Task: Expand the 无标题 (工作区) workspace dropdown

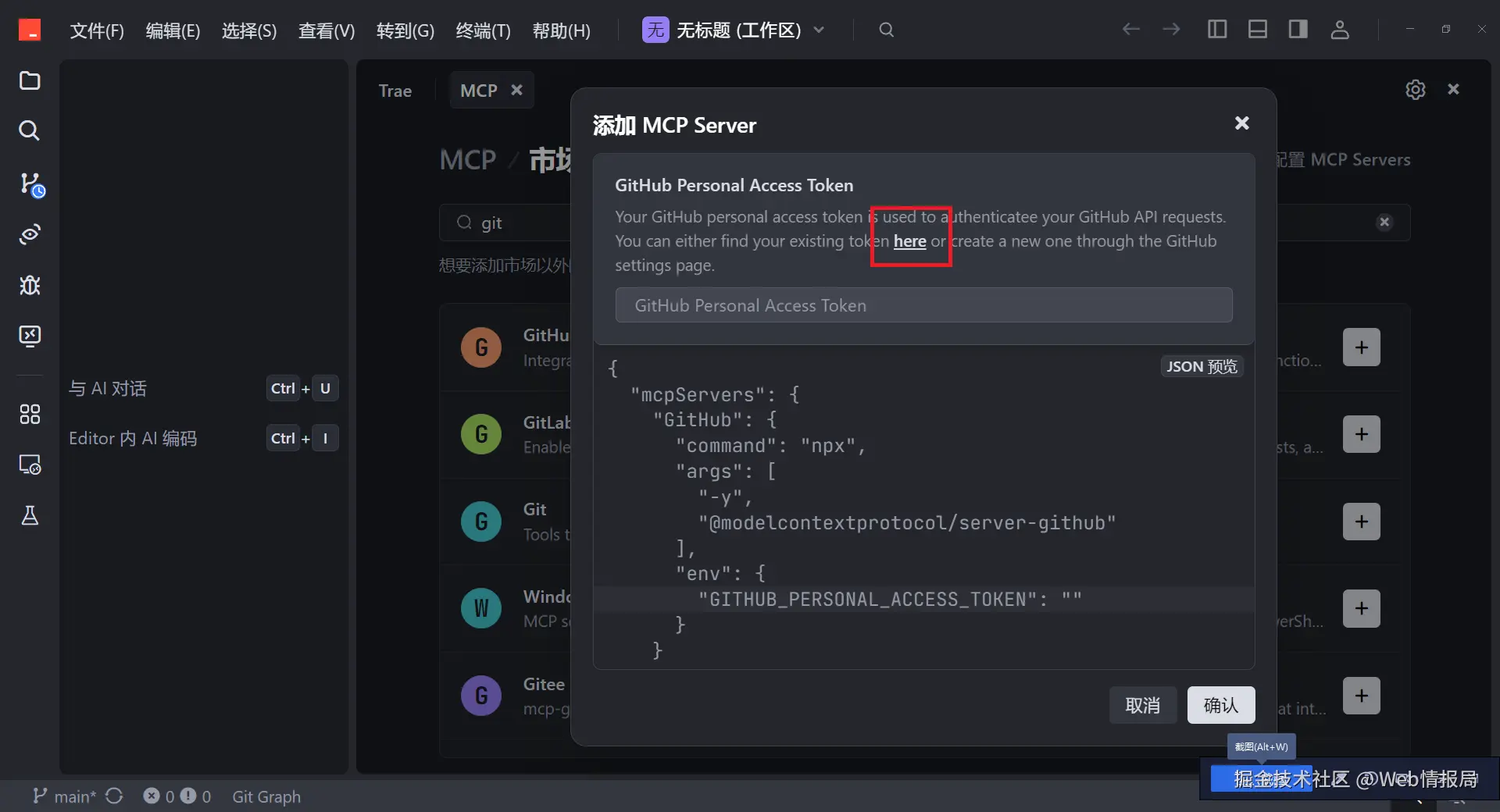Action: tap(734, 30)
